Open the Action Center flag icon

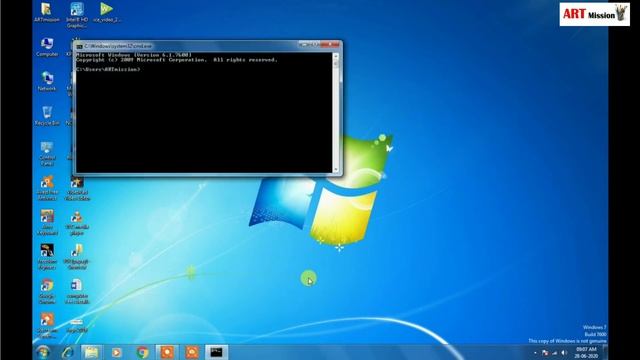click(545, 353)
